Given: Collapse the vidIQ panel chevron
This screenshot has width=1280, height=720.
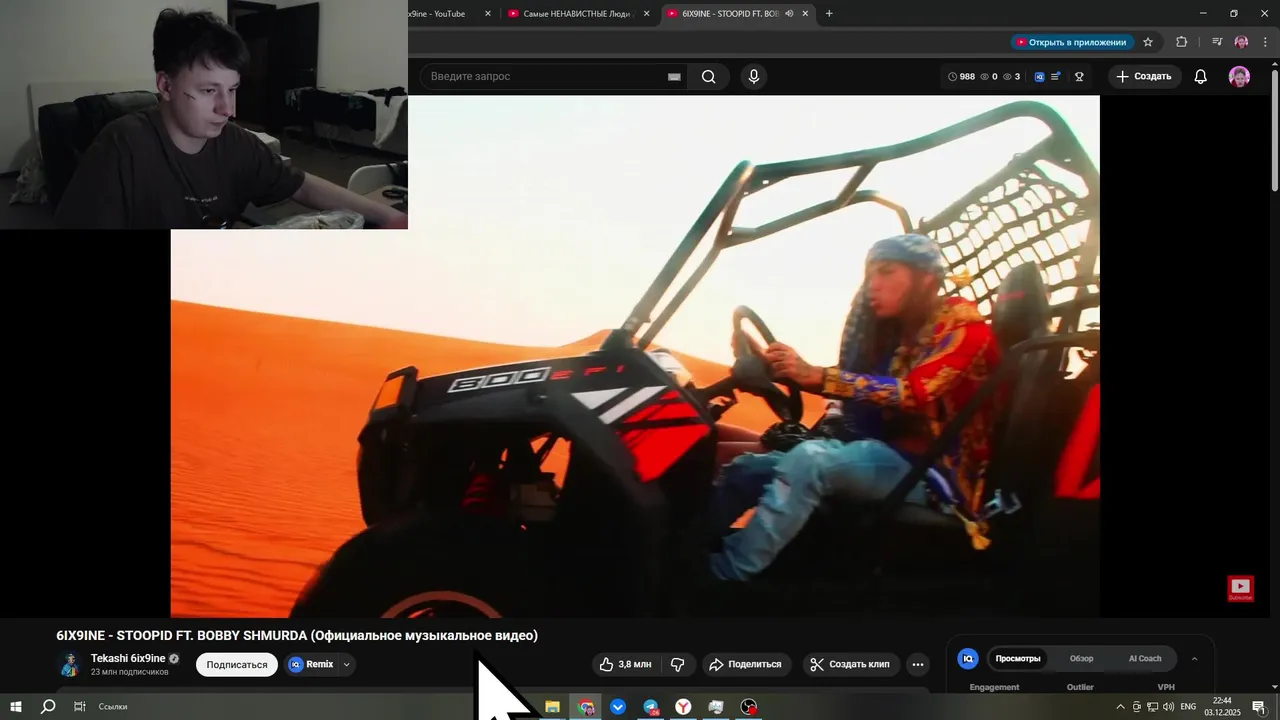Looking at the screenshot, I should point(1194,659).
